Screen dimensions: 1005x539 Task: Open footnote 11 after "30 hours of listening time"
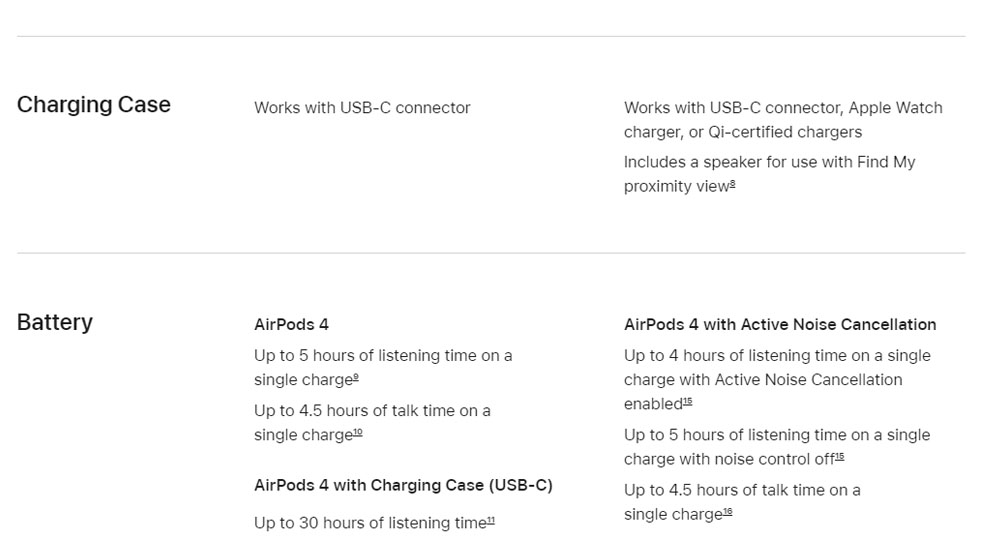[x=491, y=520]
